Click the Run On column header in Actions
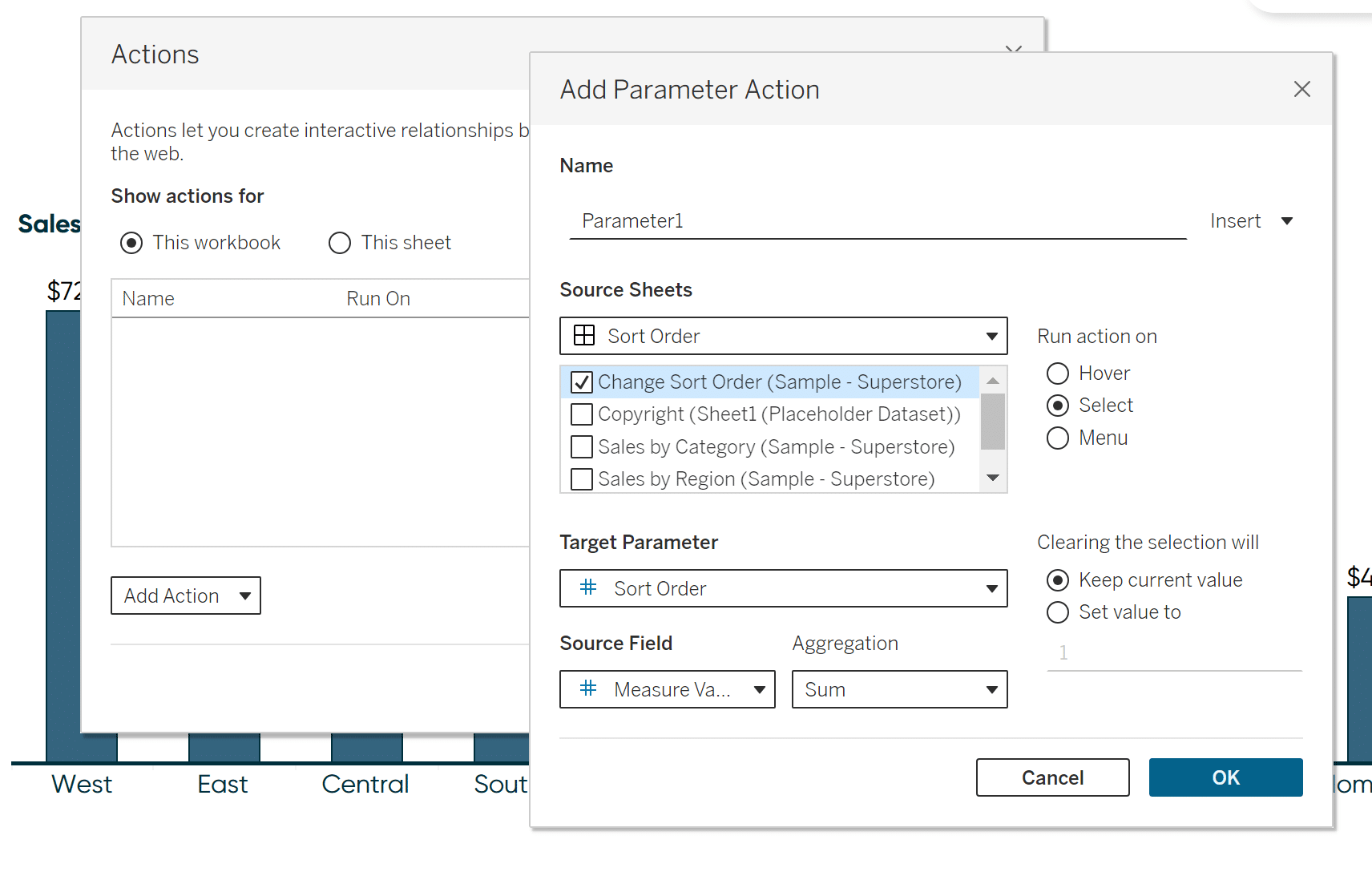The height and width of the screenshot is (872, 1372). coord(378,299)
